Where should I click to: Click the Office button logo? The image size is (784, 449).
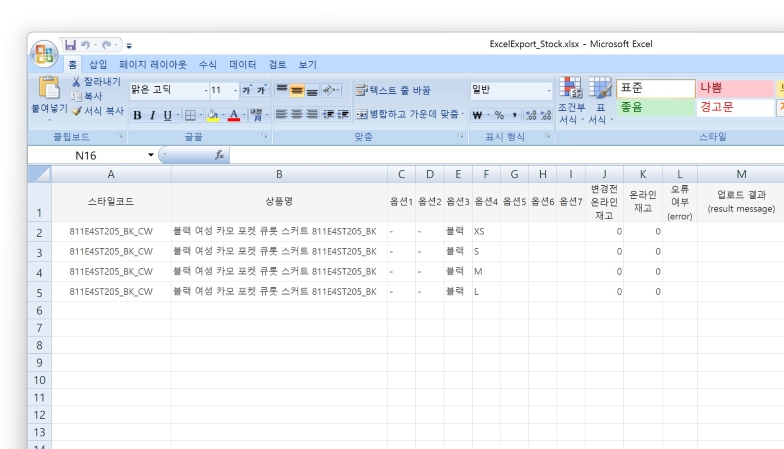(44, 53)
